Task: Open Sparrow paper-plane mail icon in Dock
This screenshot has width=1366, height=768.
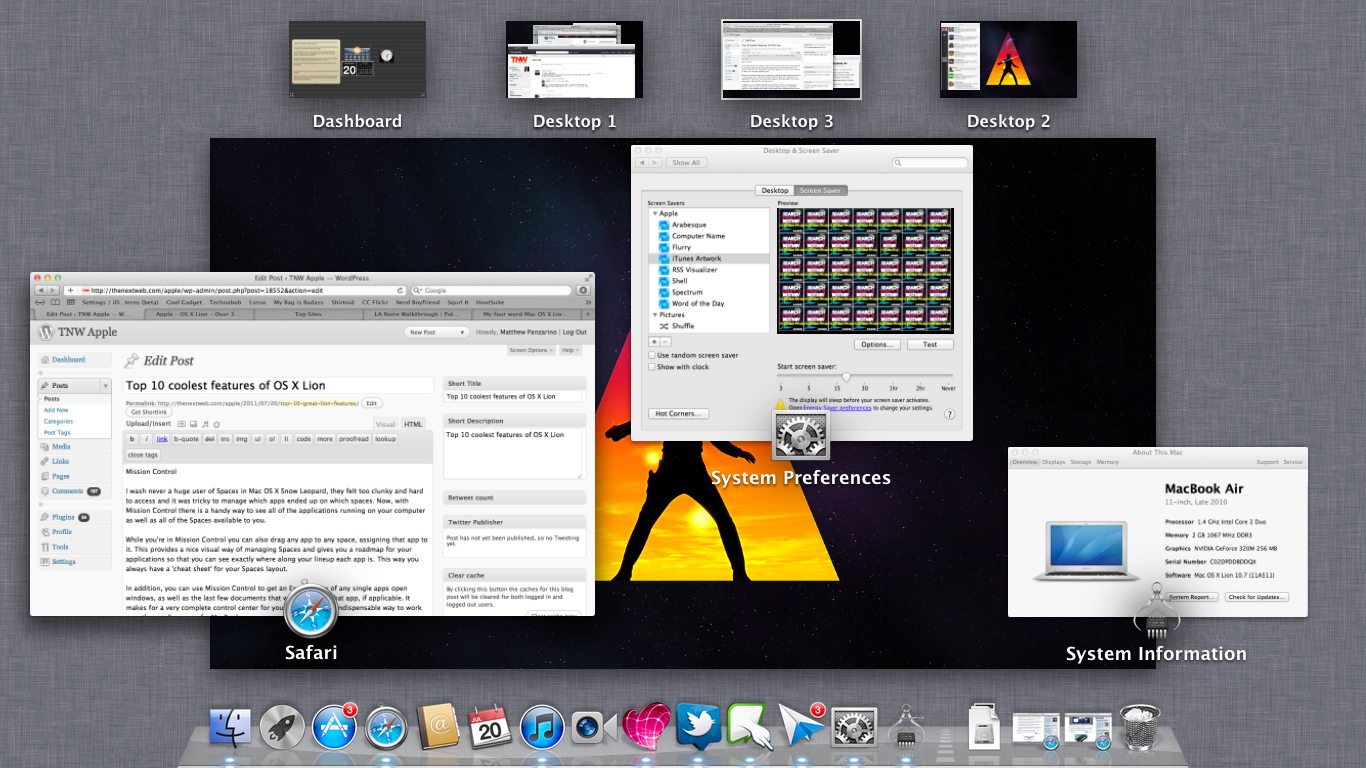Action: click(802, 727)
